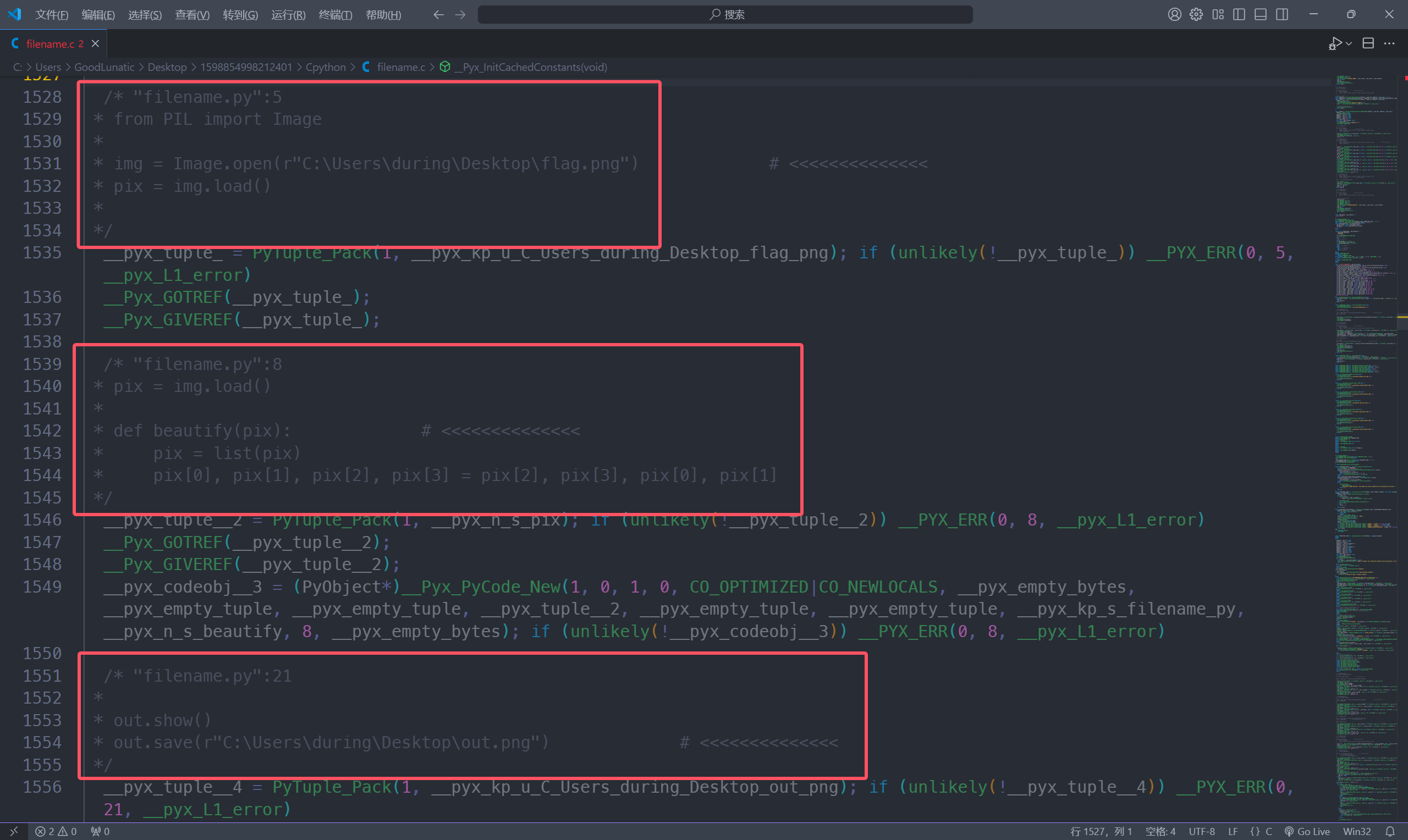Go back with the left arrow
The height and width of the screenshot is (840, 1408).
coord(438,15)
